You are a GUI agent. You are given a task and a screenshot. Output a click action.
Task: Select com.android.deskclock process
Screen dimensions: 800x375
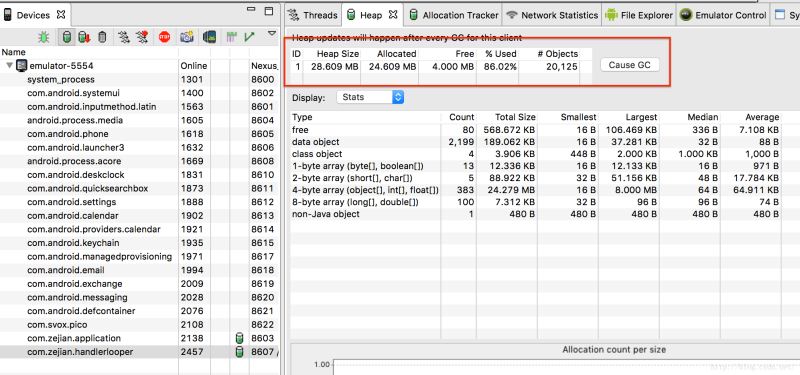[140, 174]
